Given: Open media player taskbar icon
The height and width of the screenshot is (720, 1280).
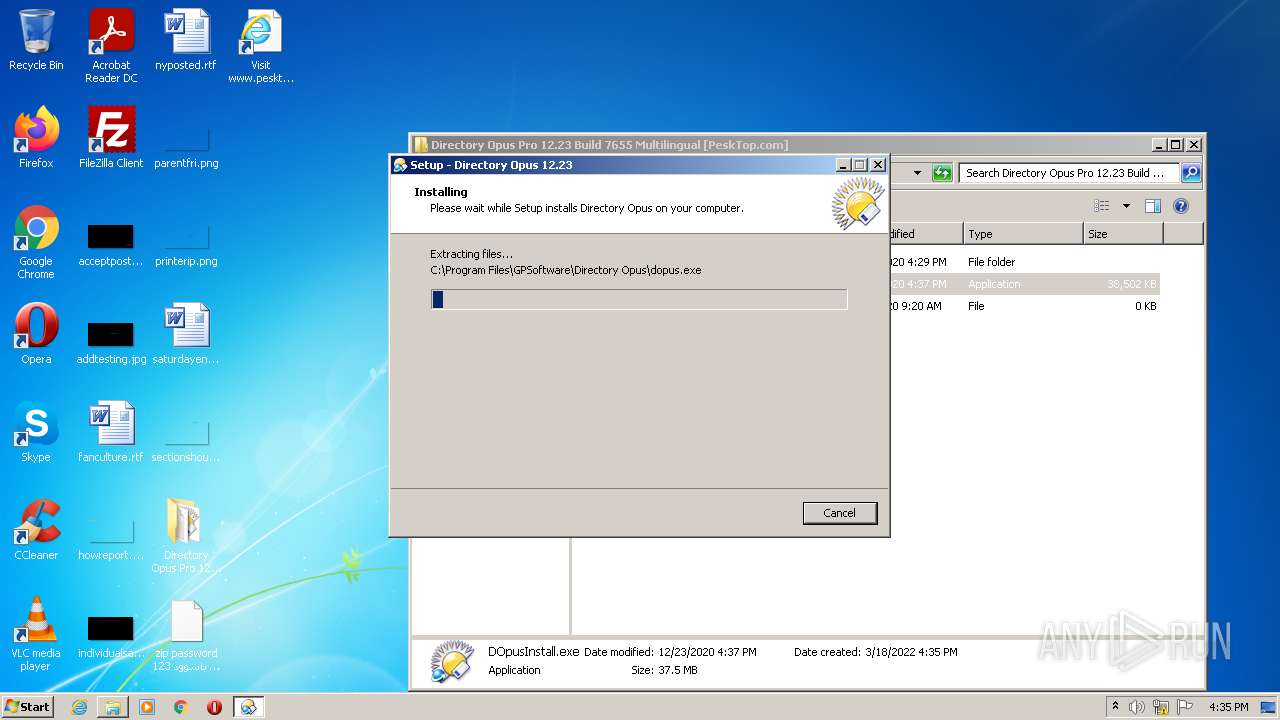Looking at the screenshot, I should click(147, 707).
